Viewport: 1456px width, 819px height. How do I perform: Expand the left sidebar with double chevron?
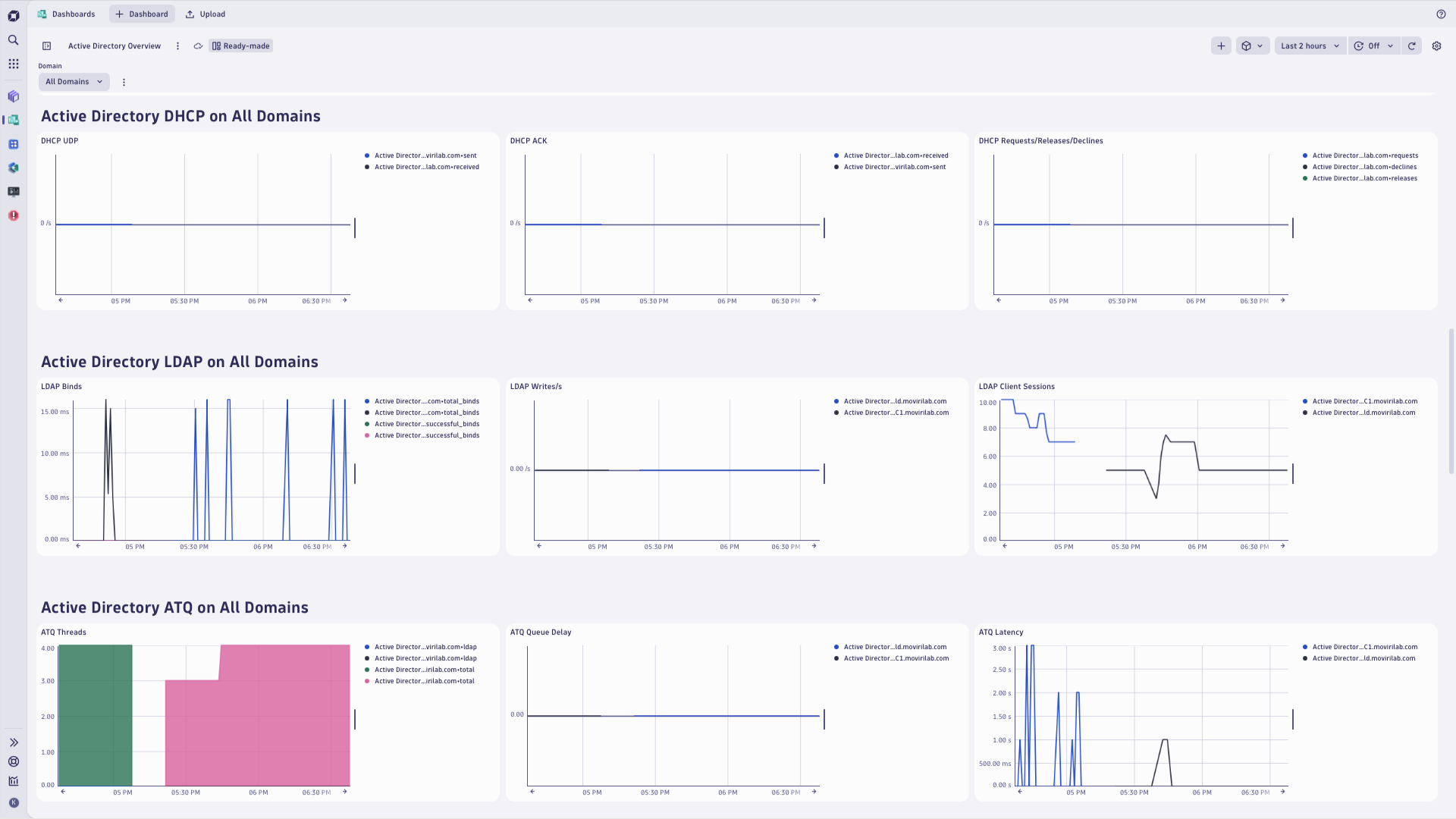13,742
